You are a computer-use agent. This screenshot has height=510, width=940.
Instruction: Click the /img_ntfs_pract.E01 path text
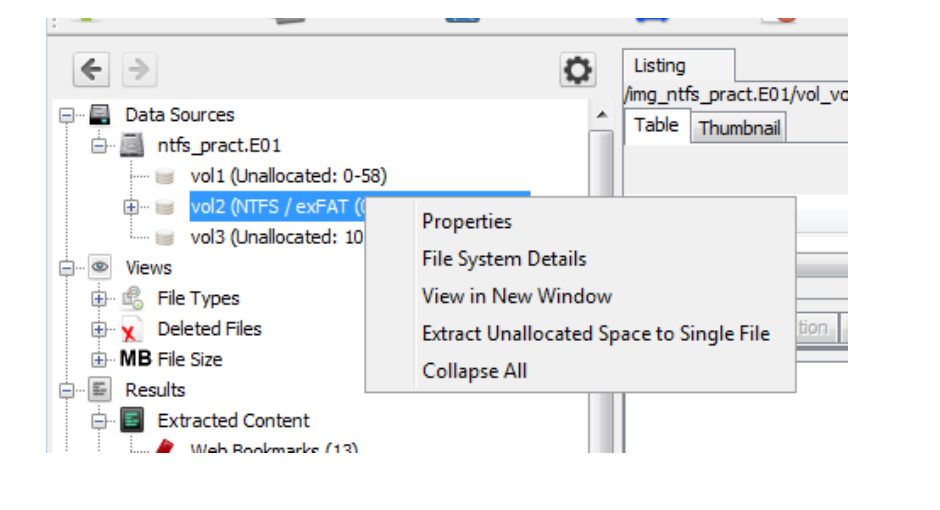pyautogui.click(x=736, y=95)
